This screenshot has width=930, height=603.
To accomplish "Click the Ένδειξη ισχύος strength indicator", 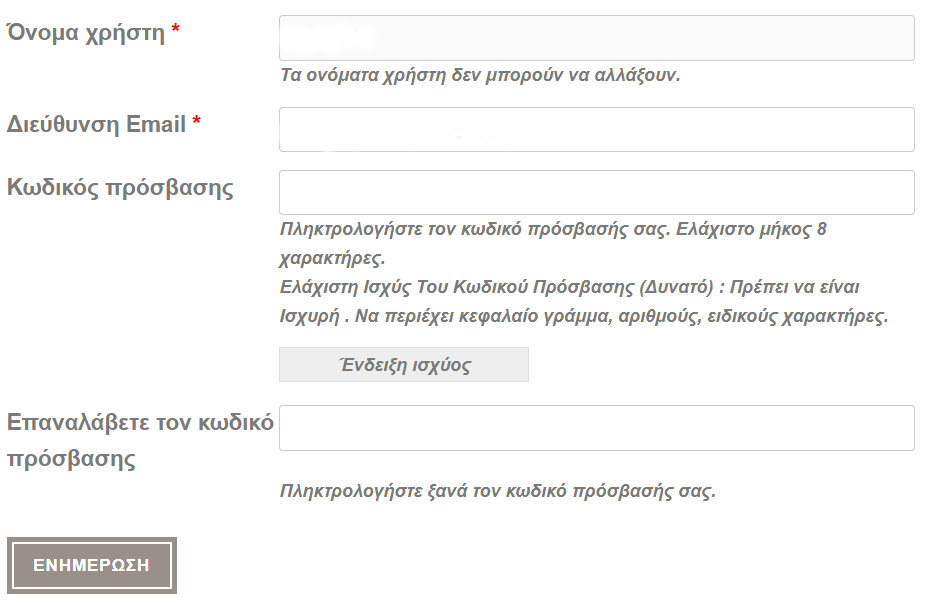I will (x=404, y=365).
